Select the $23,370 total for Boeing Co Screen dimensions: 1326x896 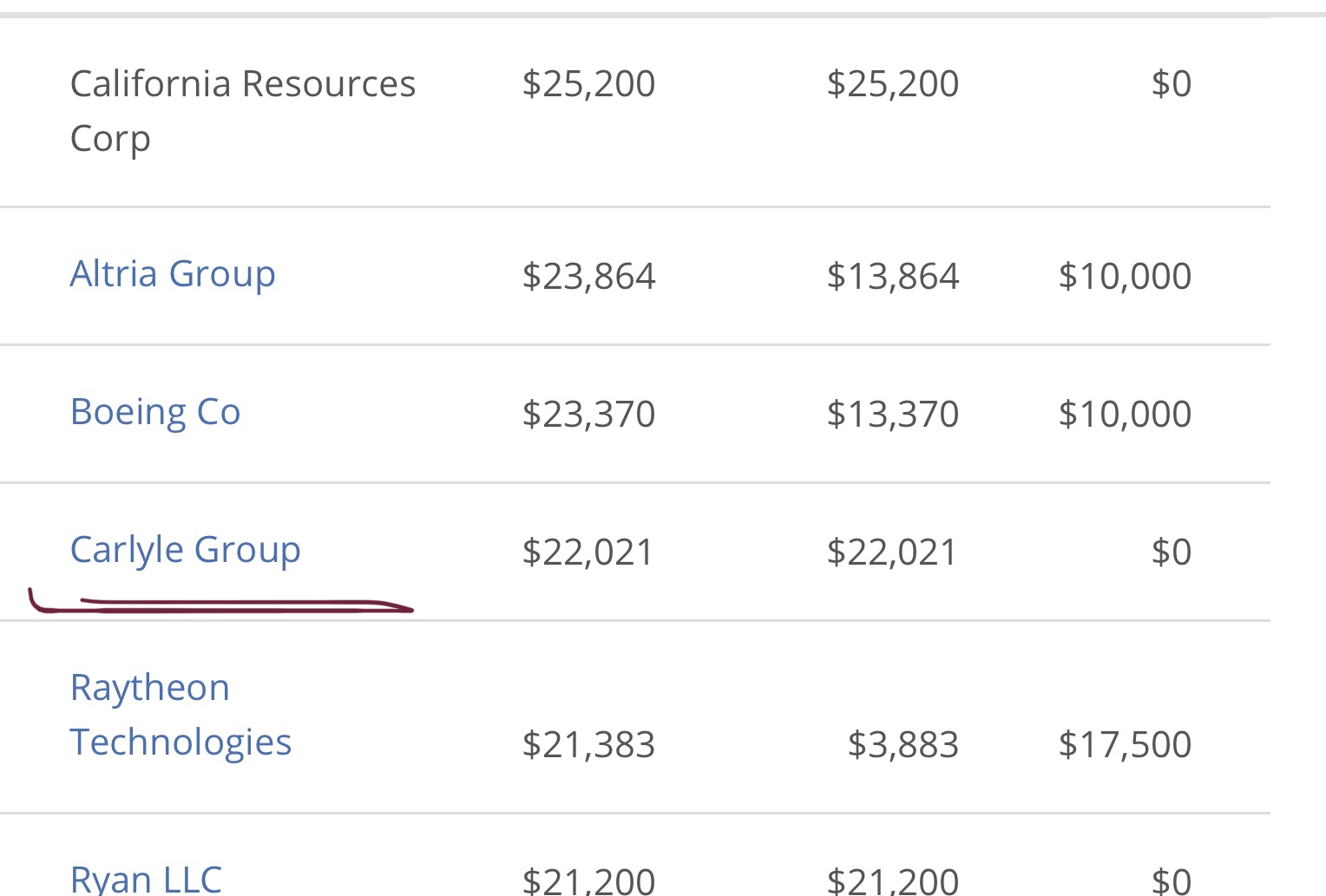click(x=588, y=415)
